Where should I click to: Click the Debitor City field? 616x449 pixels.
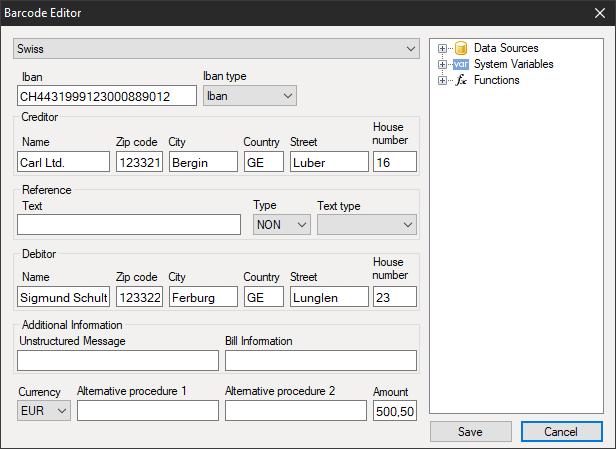(x=203, y=297)
